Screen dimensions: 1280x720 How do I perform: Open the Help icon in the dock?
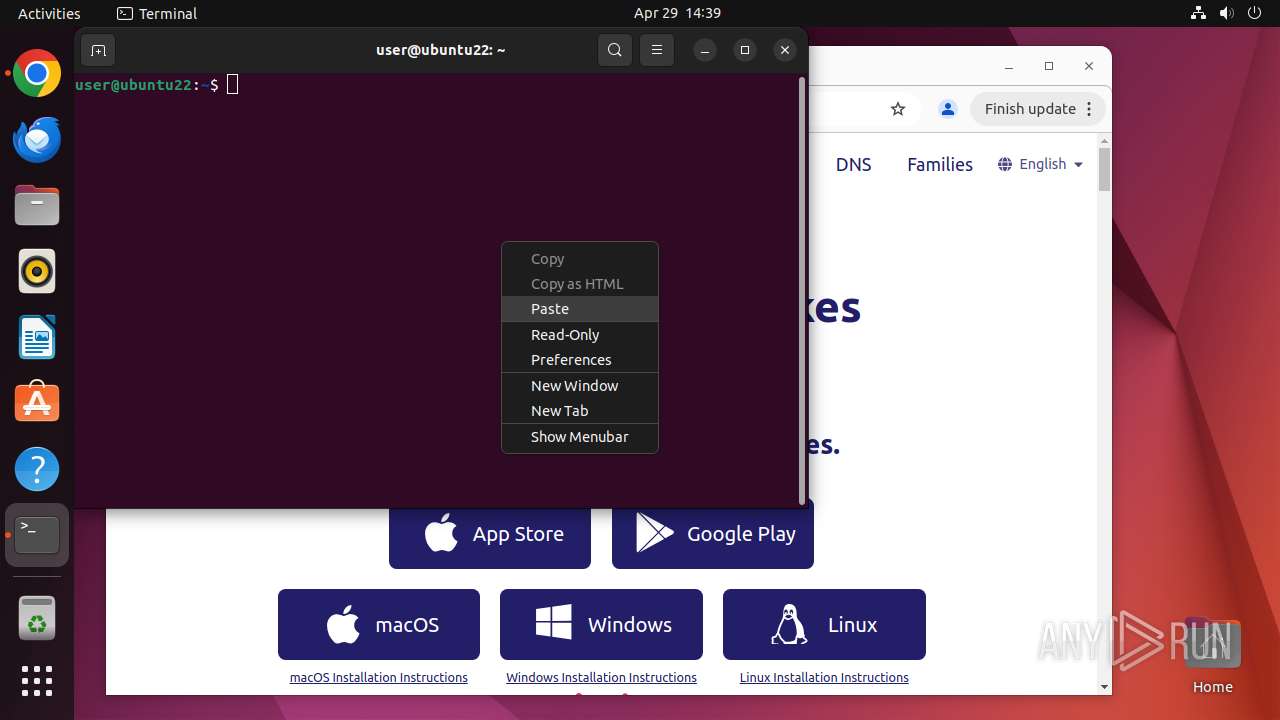(37, 469)
